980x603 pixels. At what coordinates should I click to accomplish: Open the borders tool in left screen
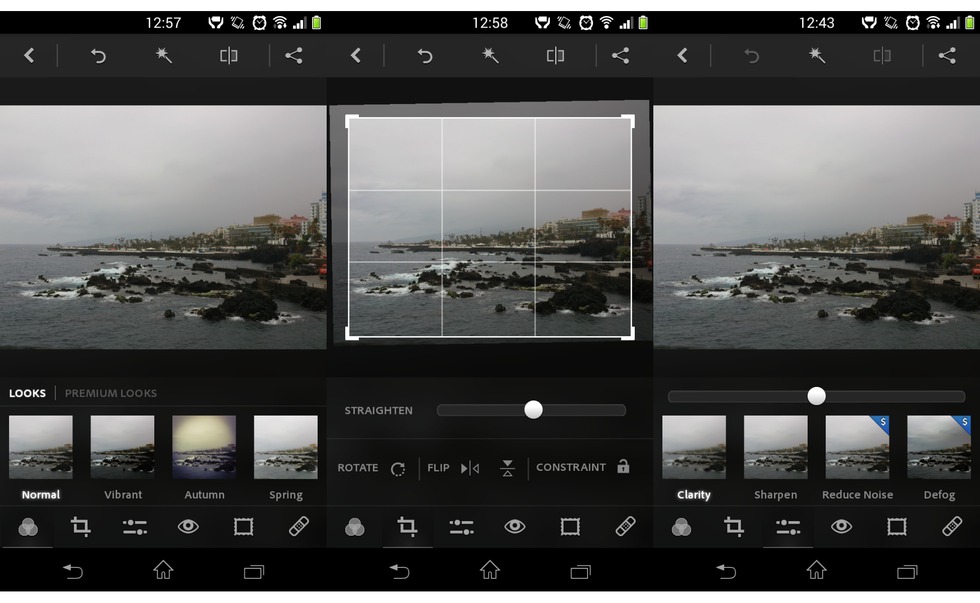[x=243, y=527]
